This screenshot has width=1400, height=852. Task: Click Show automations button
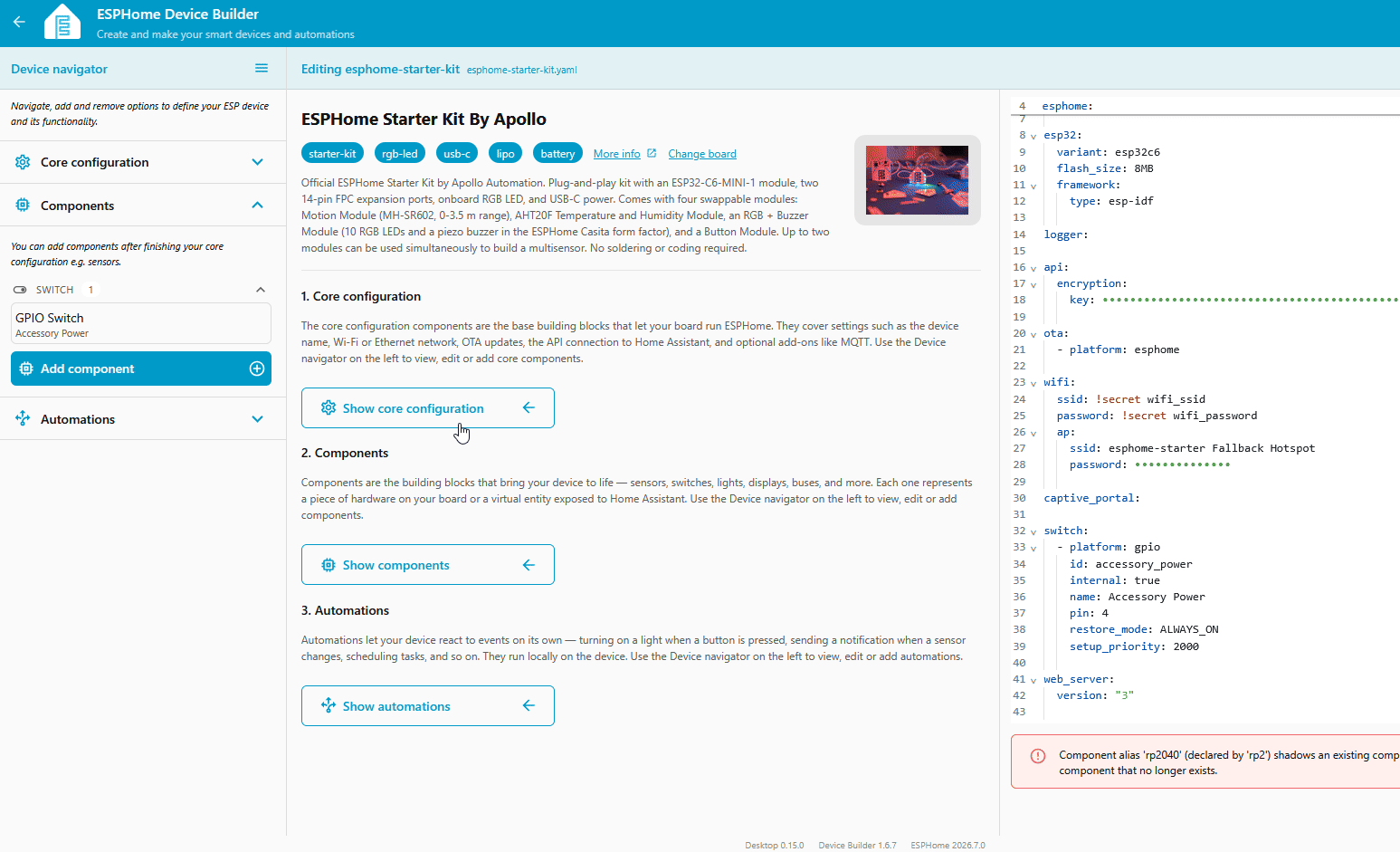428,706
